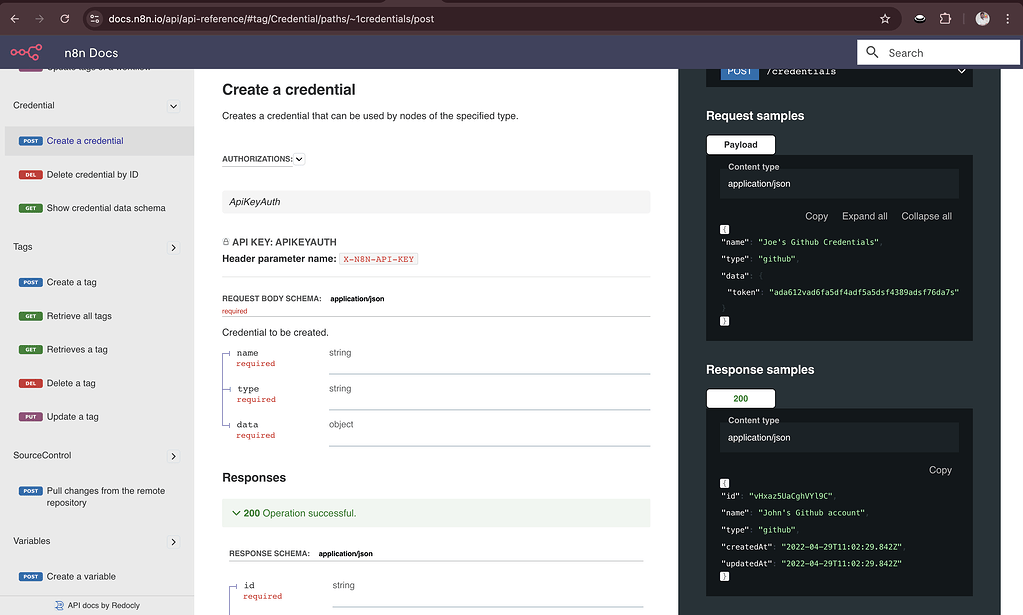
Task: Click the n8n Docs logo
Action: point(24,52)
